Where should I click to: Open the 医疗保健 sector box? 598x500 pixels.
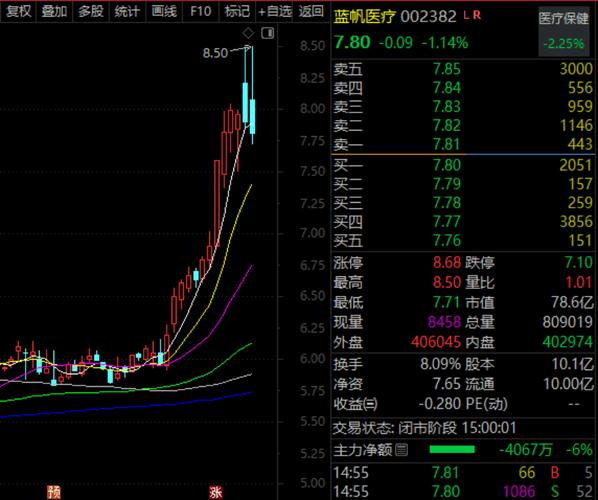tap(564, 32)
